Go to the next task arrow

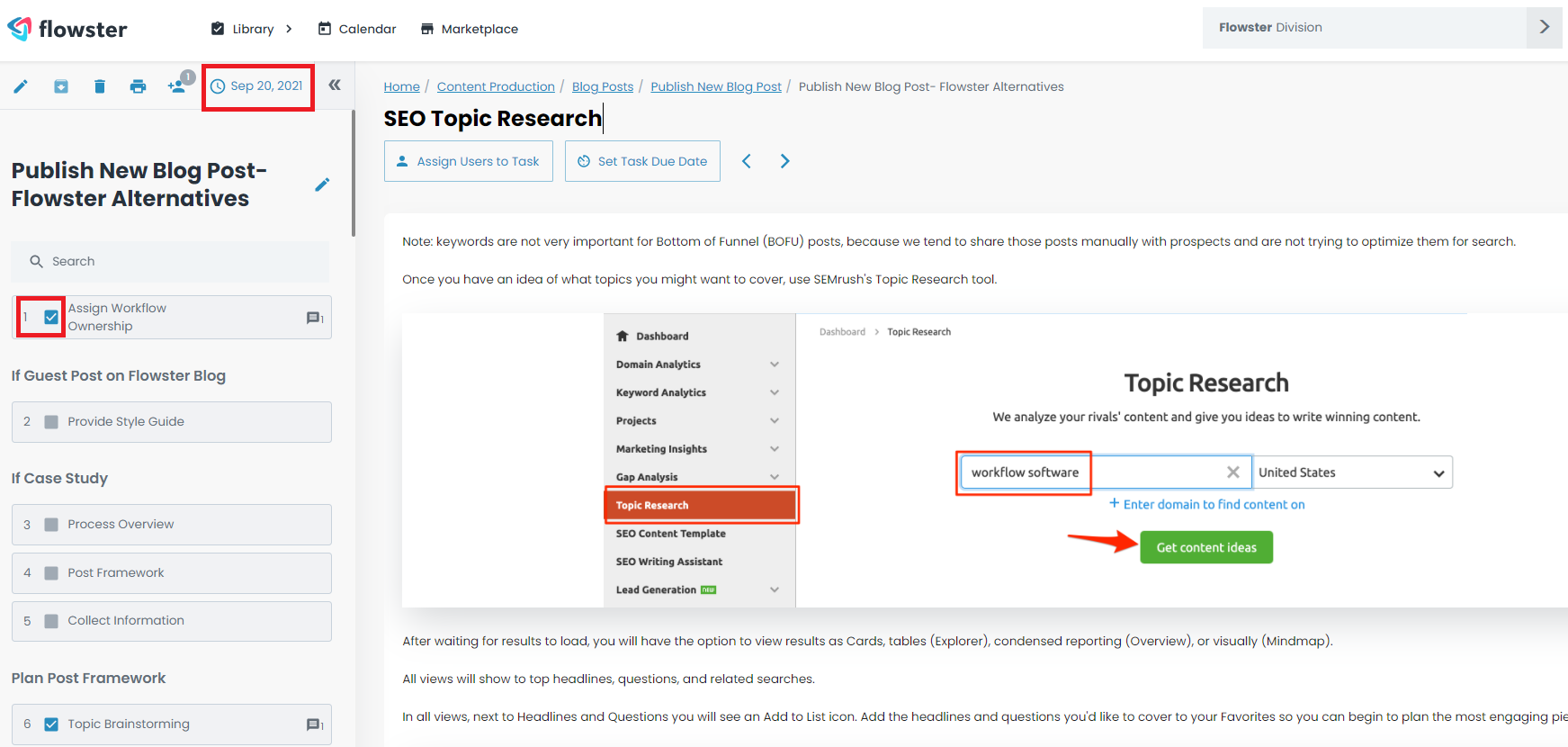[785, 161]
